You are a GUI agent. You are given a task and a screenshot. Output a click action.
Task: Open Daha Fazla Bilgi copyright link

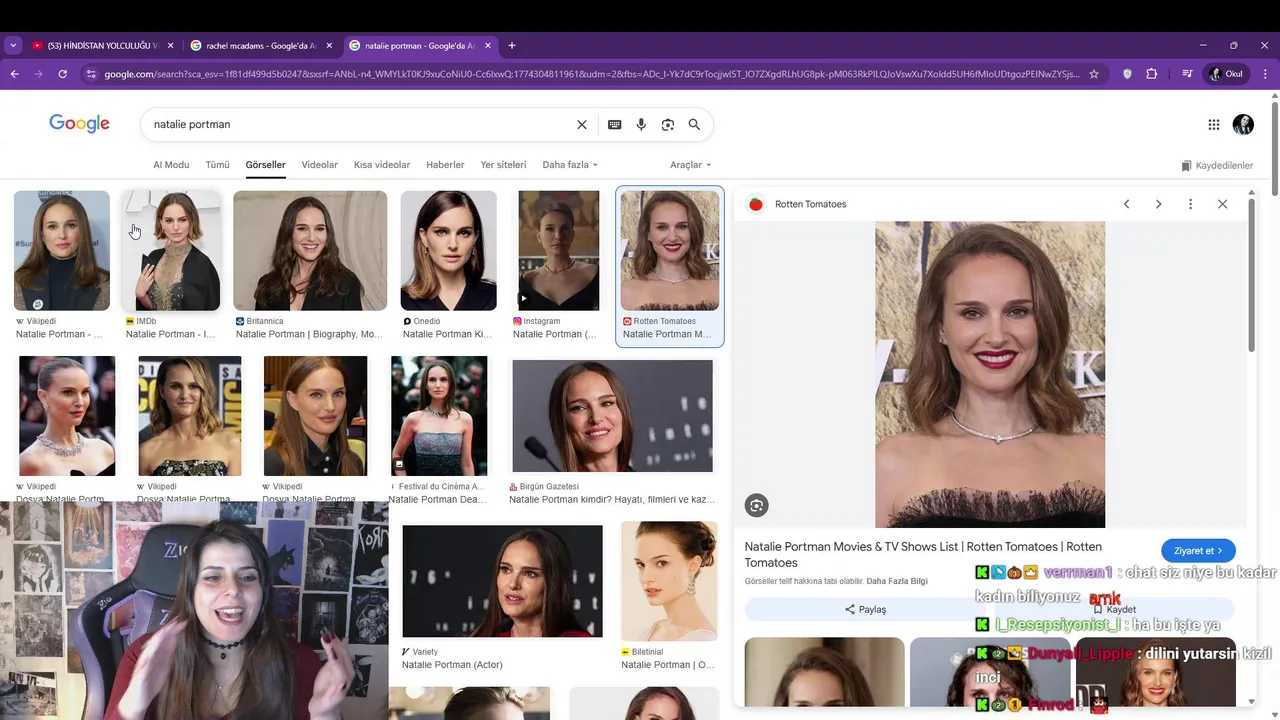(897, 581)
